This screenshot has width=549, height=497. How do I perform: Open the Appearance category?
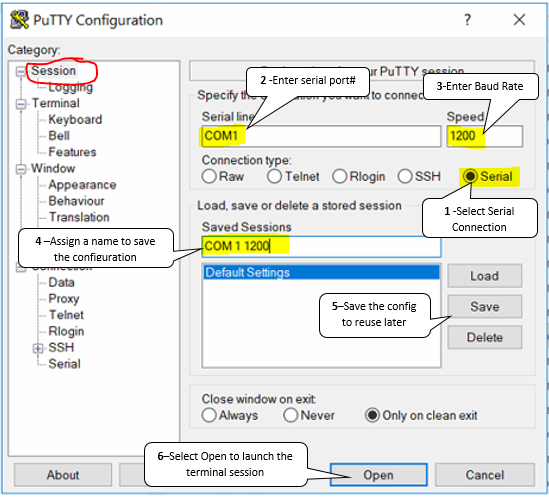(x=82, y=185)
